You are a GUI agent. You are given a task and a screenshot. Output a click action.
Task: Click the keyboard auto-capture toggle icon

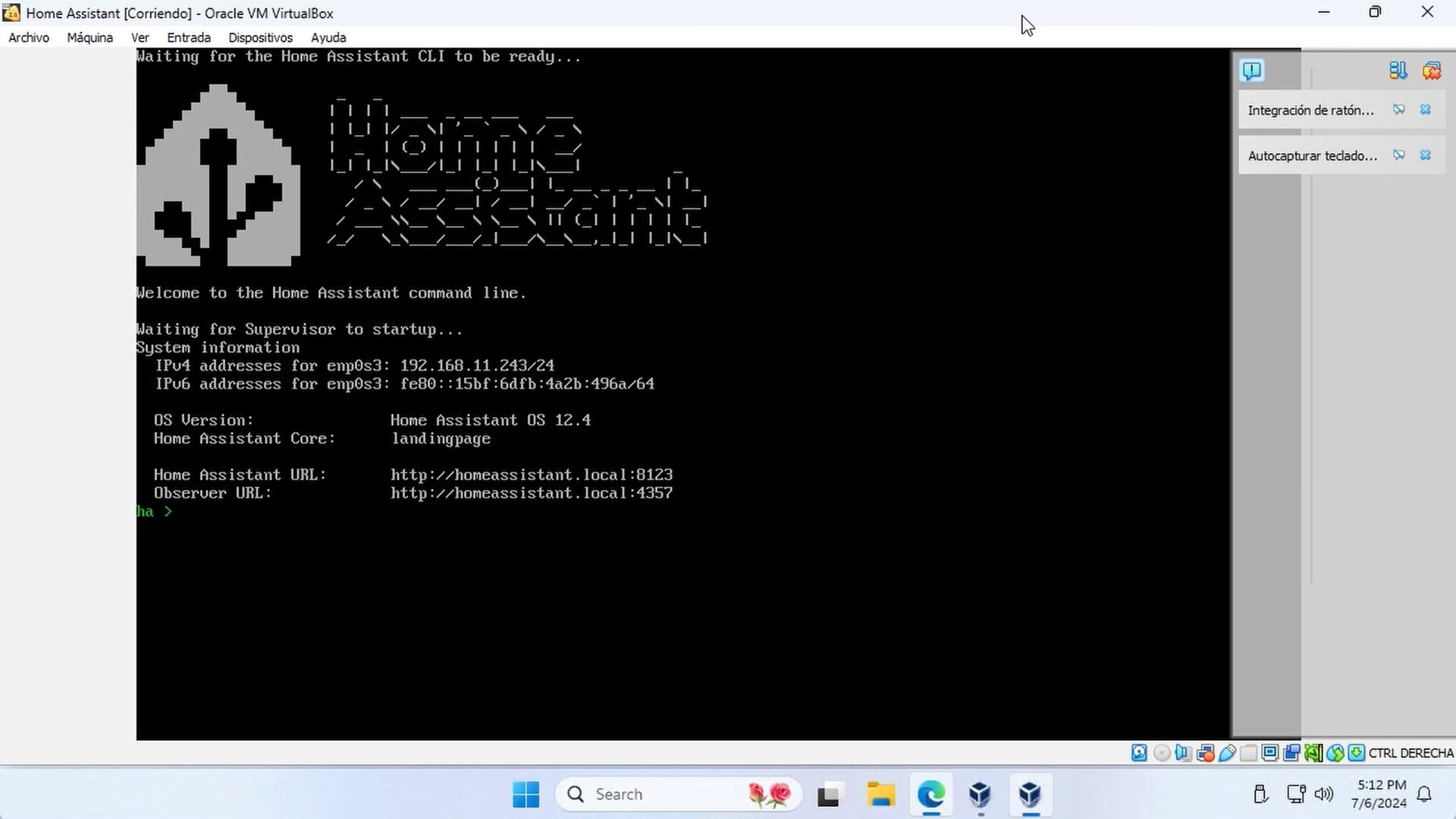click(x=1398, y=155)
